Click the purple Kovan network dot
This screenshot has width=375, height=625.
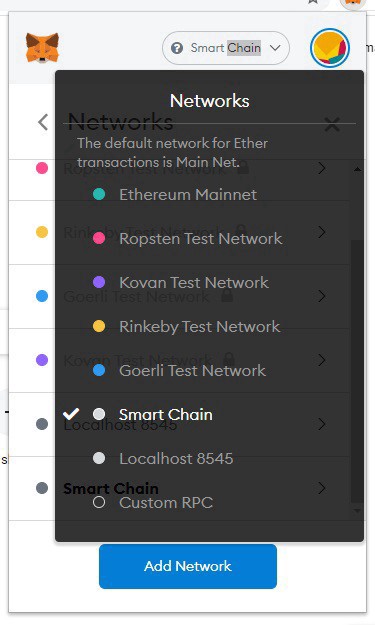[99, 282]
